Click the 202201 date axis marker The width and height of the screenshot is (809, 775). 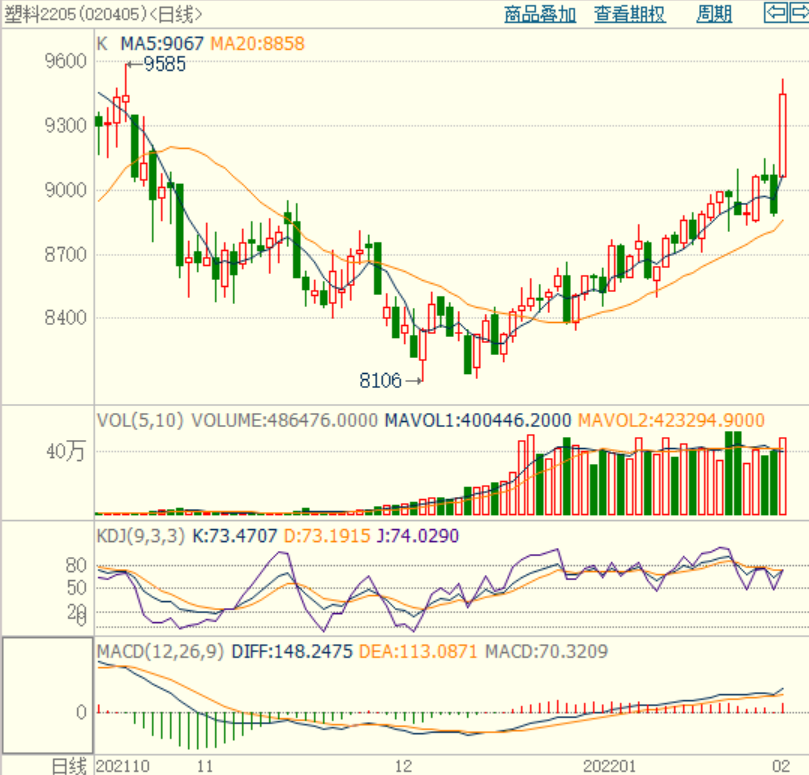609,766
